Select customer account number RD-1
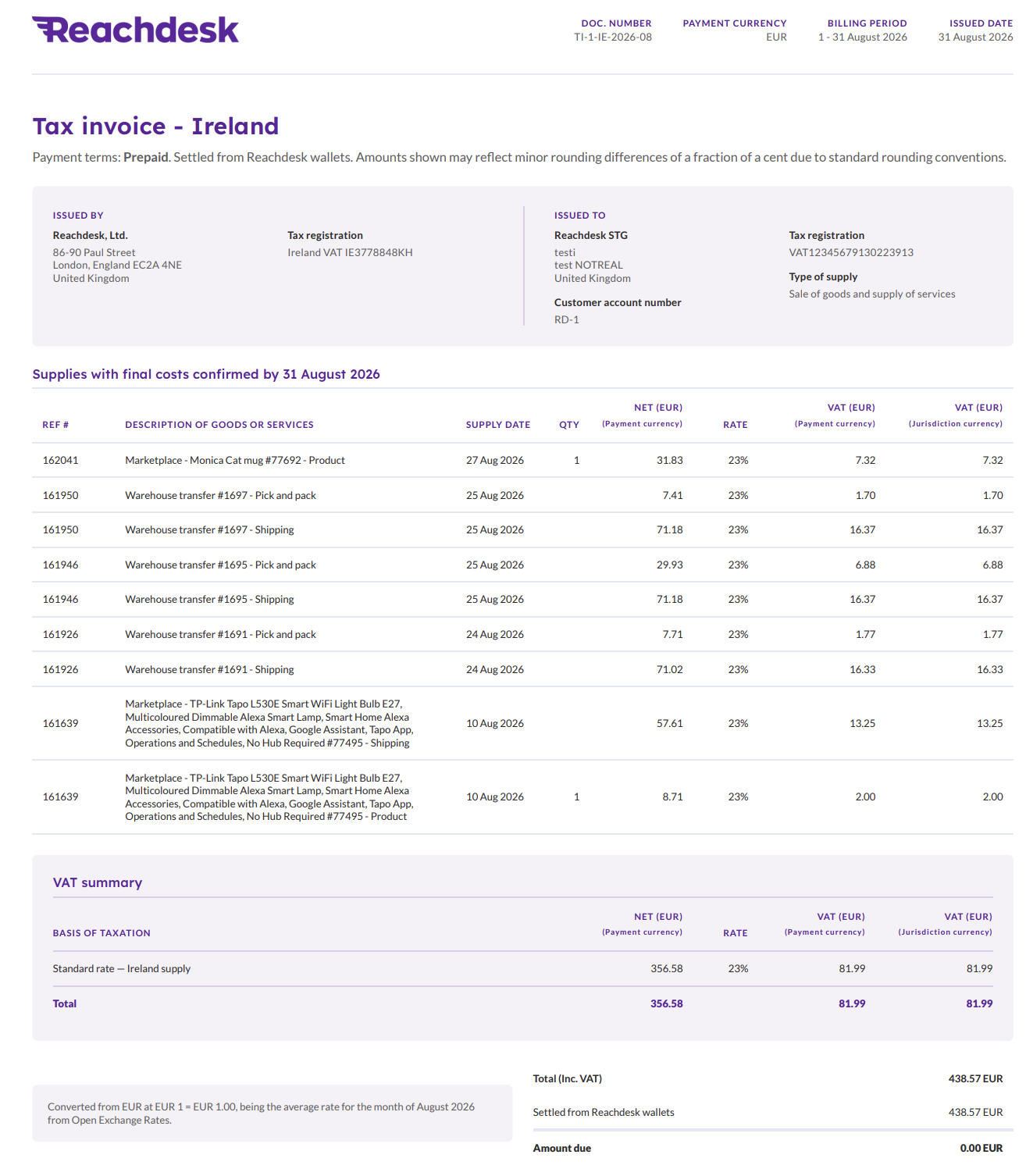The height and width of the screenshot is (1176, 1026). pos(567,319)
